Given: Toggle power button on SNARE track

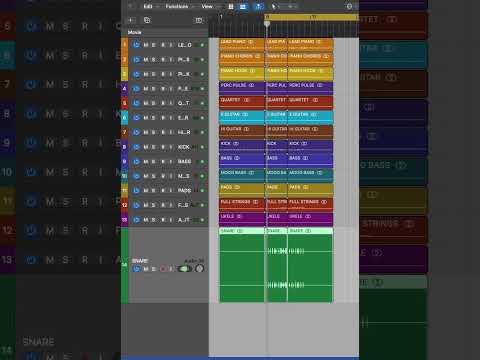Looking at the screenshot, I should [x=136, y=269].
